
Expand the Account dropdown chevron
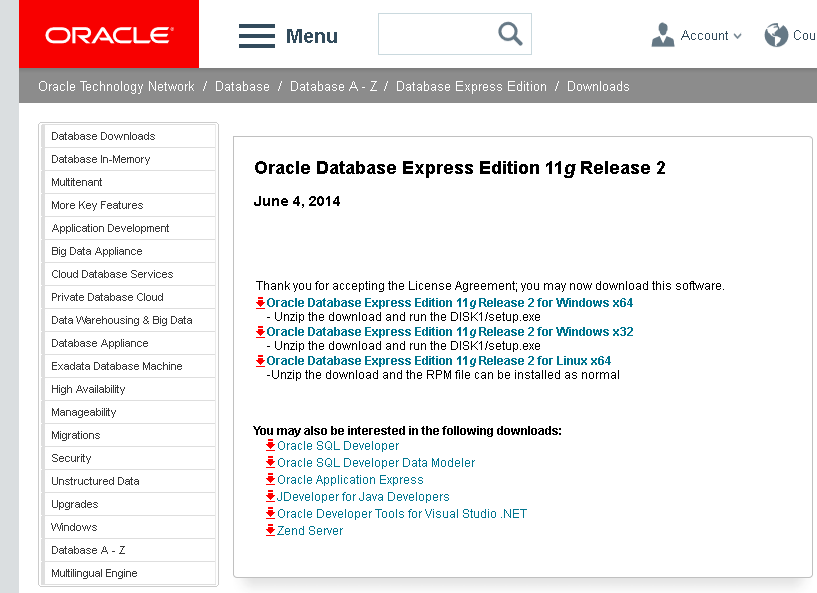(737, 36)
